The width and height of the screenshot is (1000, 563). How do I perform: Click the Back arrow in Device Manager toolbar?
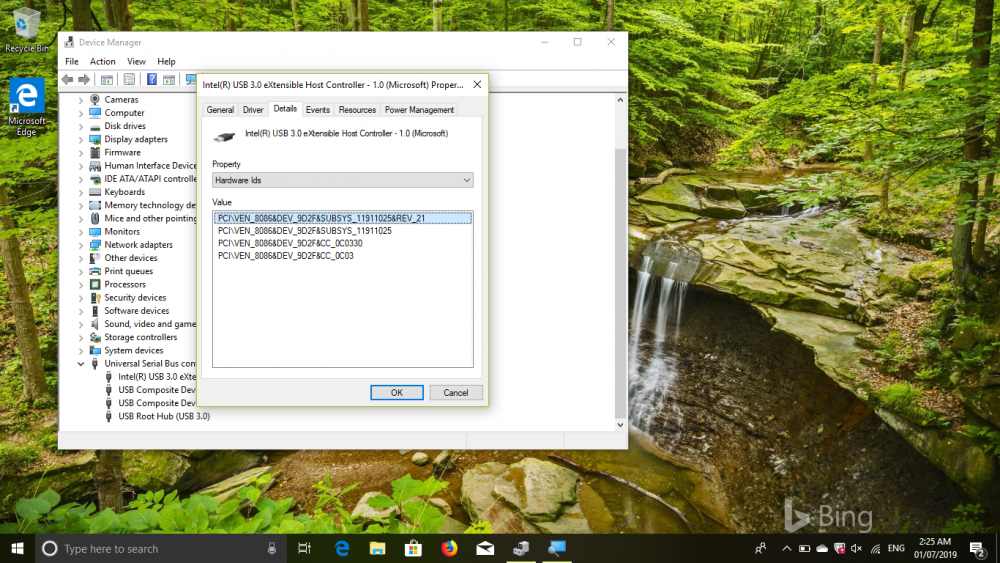pyautogui.click(x=68, y=80)
